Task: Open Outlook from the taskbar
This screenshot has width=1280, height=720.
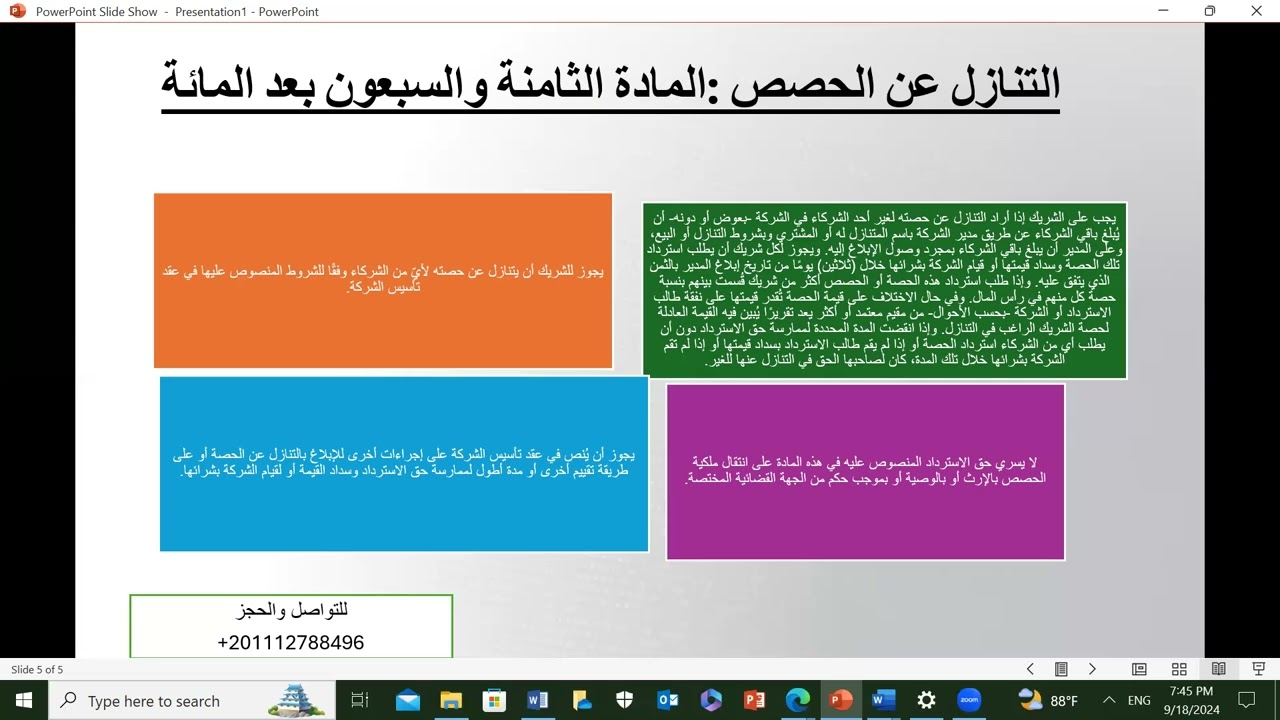Action: [x=667, y=700]
